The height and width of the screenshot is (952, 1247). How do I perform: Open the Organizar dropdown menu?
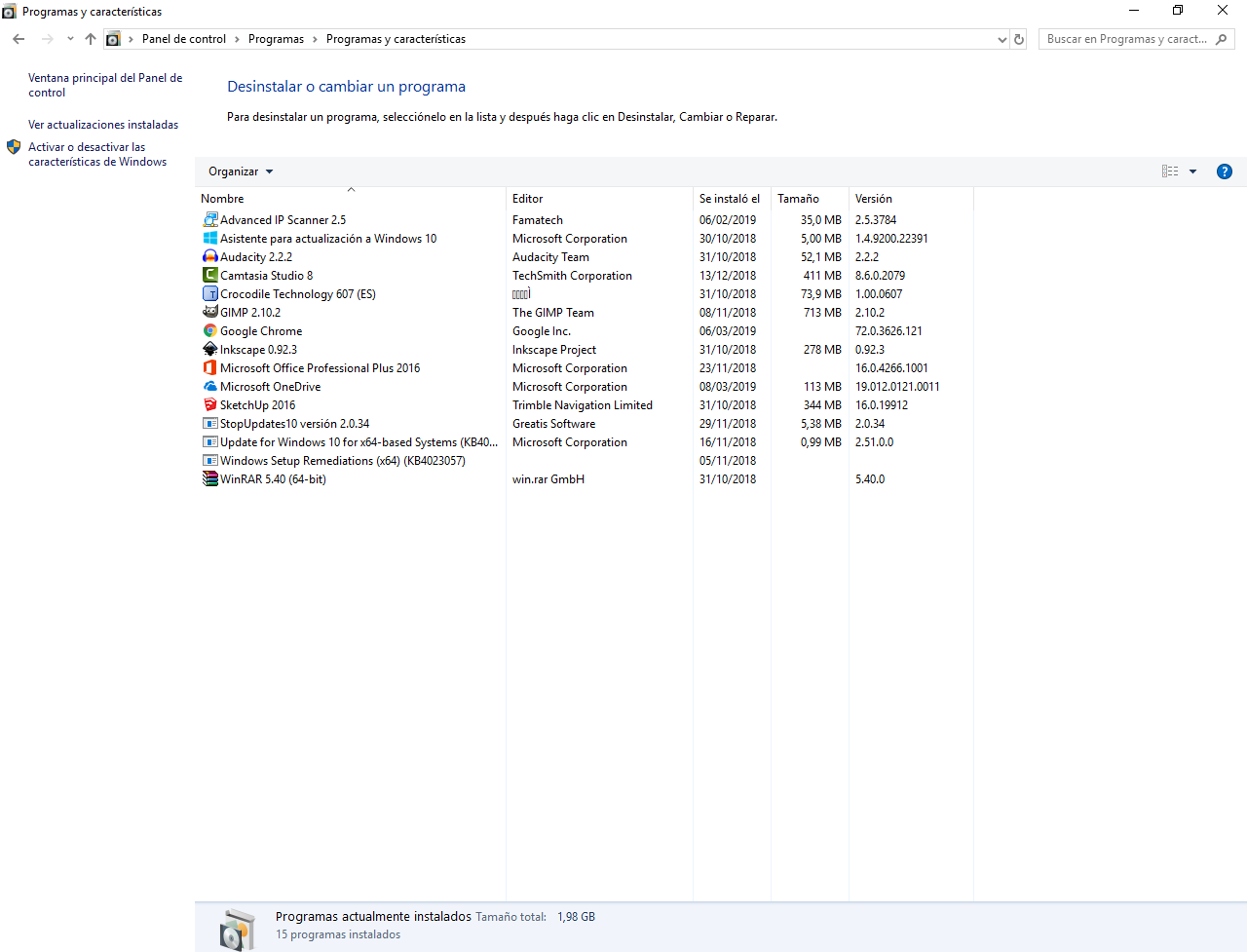click(x=241, y=171)
